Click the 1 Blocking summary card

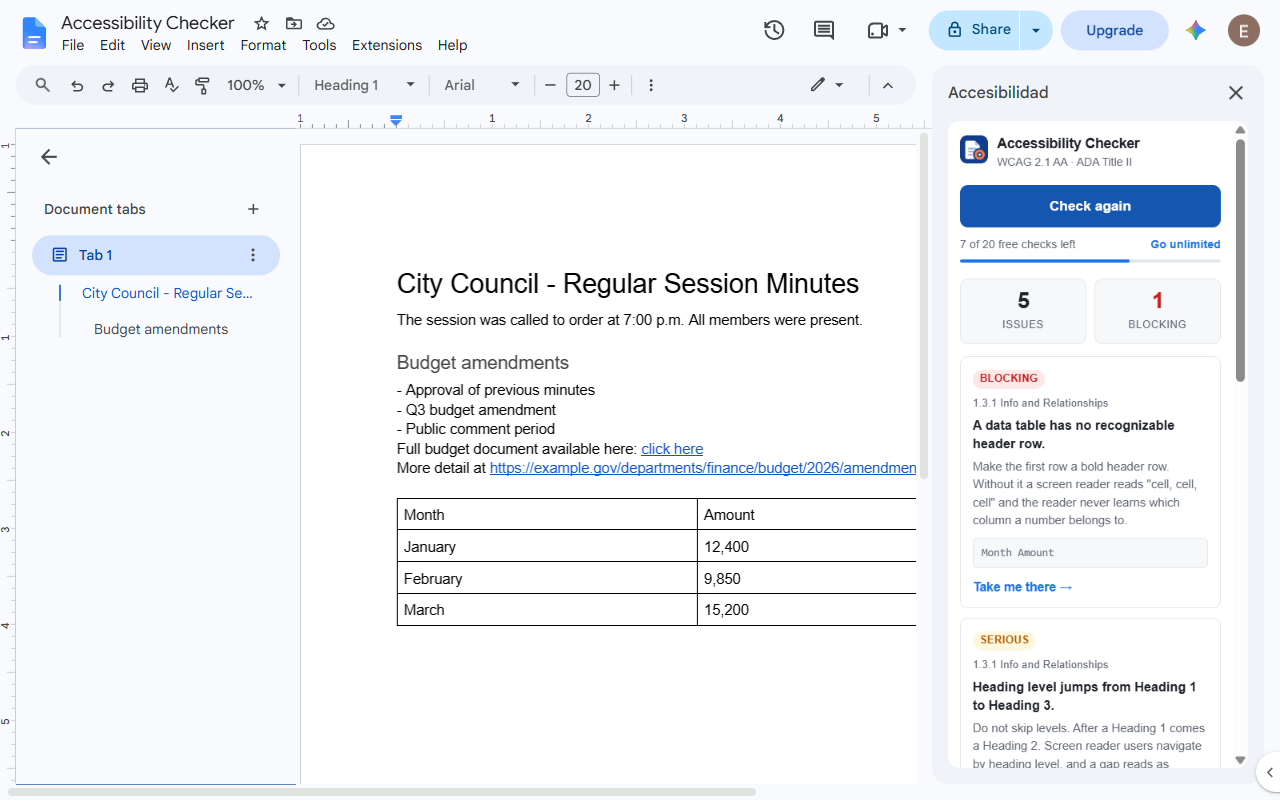(x=1157, y=311)
